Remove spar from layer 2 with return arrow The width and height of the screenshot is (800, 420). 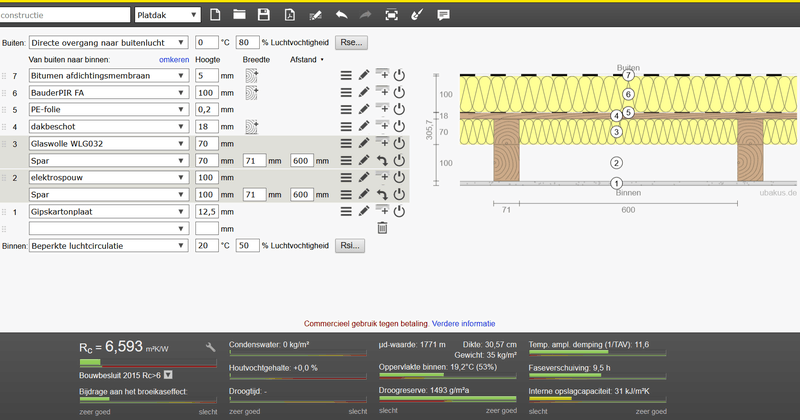[382, 194]
